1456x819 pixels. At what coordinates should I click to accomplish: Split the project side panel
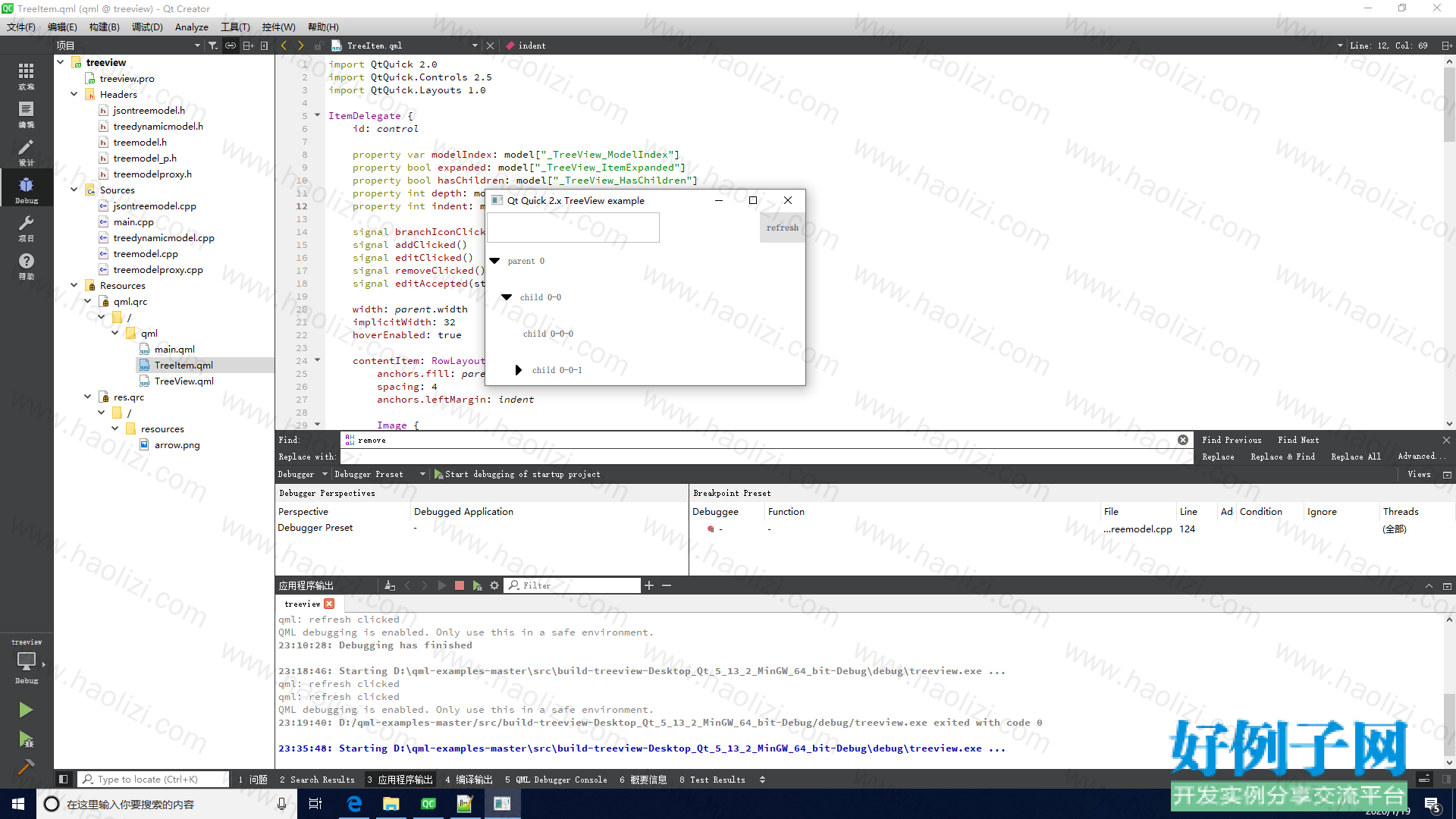coord(248,45)
